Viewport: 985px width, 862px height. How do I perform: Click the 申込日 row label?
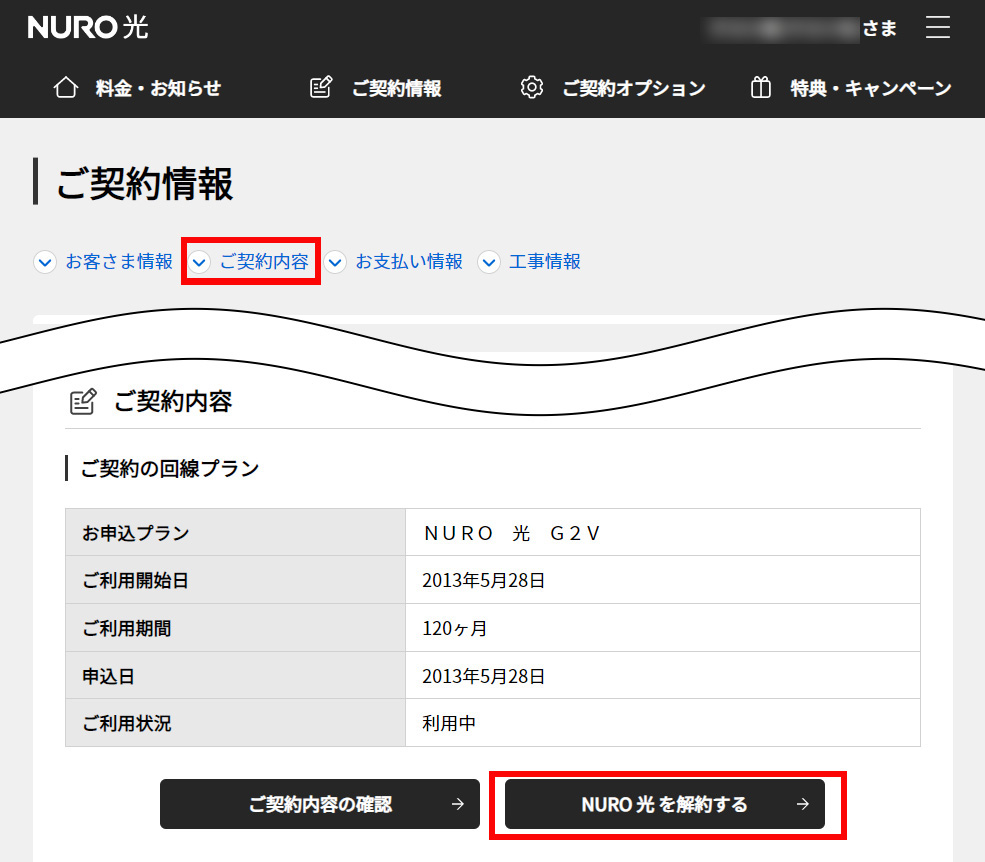(109, 676)
